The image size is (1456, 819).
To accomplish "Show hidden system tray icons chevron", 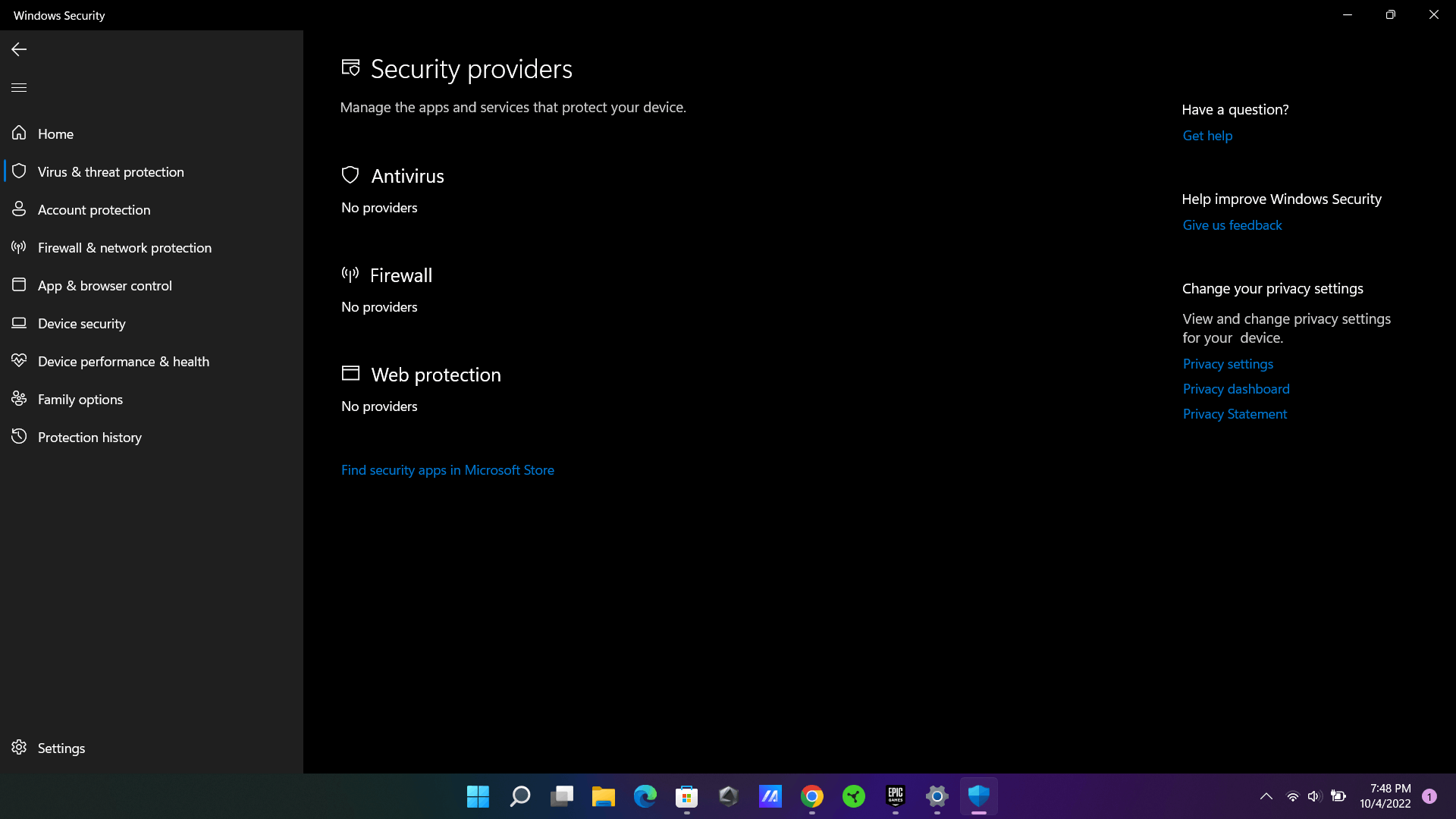I will coord(1266,796).
